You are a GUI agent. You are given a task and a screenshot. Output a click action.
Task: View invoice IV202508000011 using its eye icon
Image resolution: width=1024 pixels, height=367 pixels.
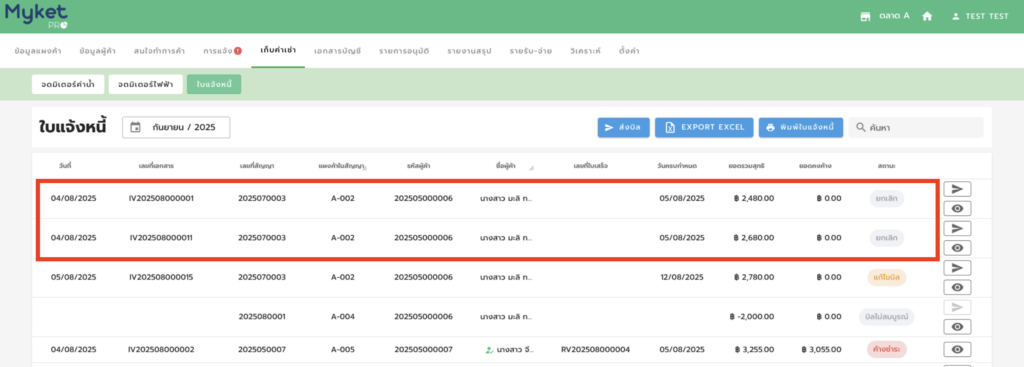957,247
